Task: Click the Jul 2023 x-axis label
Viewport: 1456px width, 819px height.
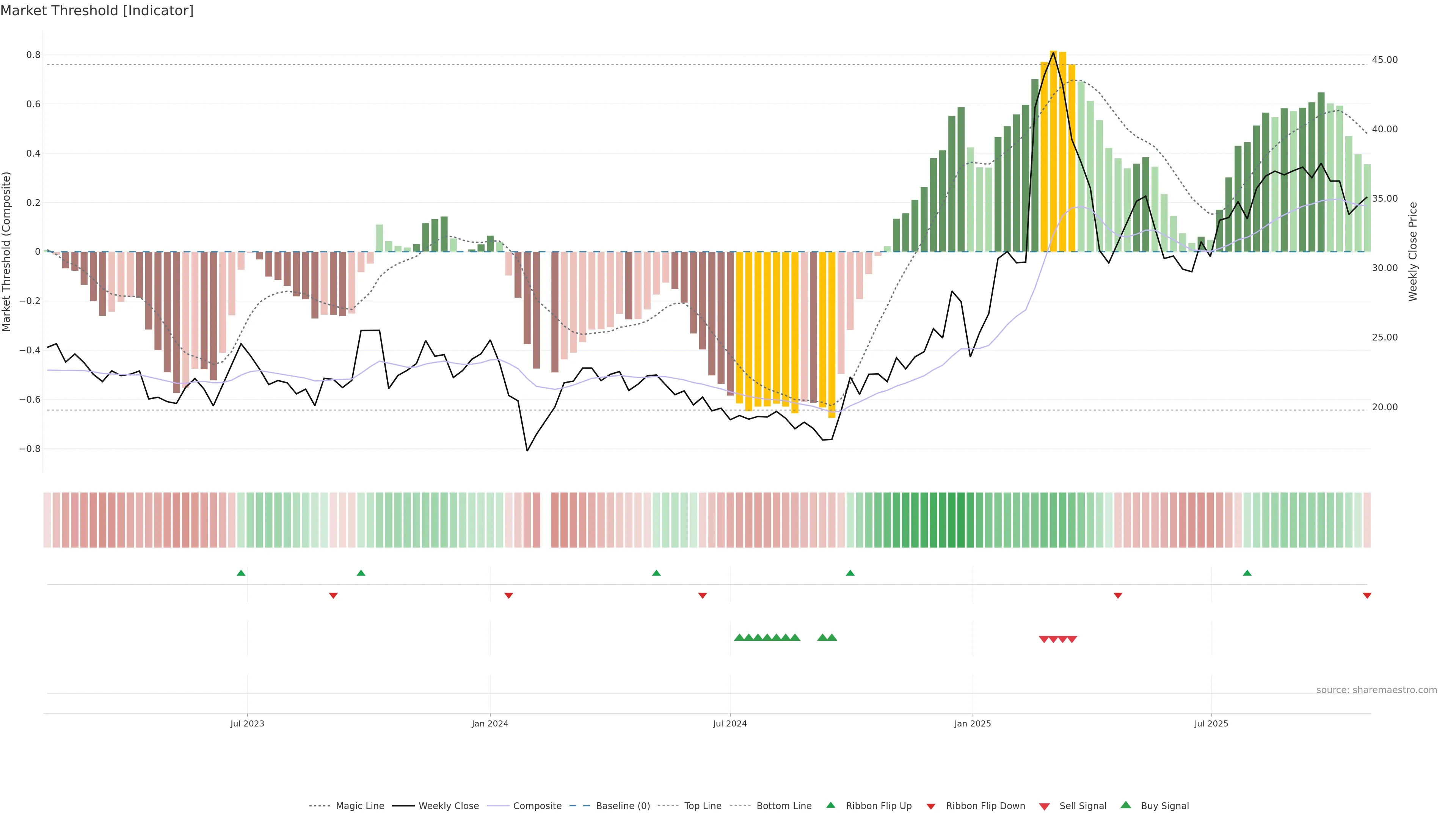Action: [x=247, y=723]
